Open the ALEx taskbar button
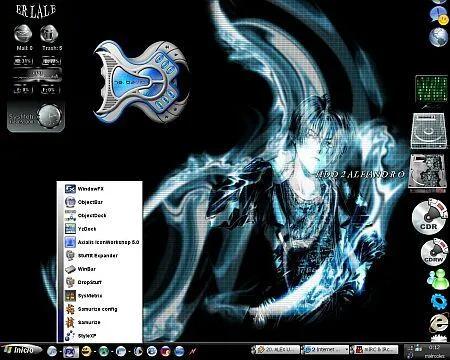Viewport: 450px width, 360px height. 276,350
